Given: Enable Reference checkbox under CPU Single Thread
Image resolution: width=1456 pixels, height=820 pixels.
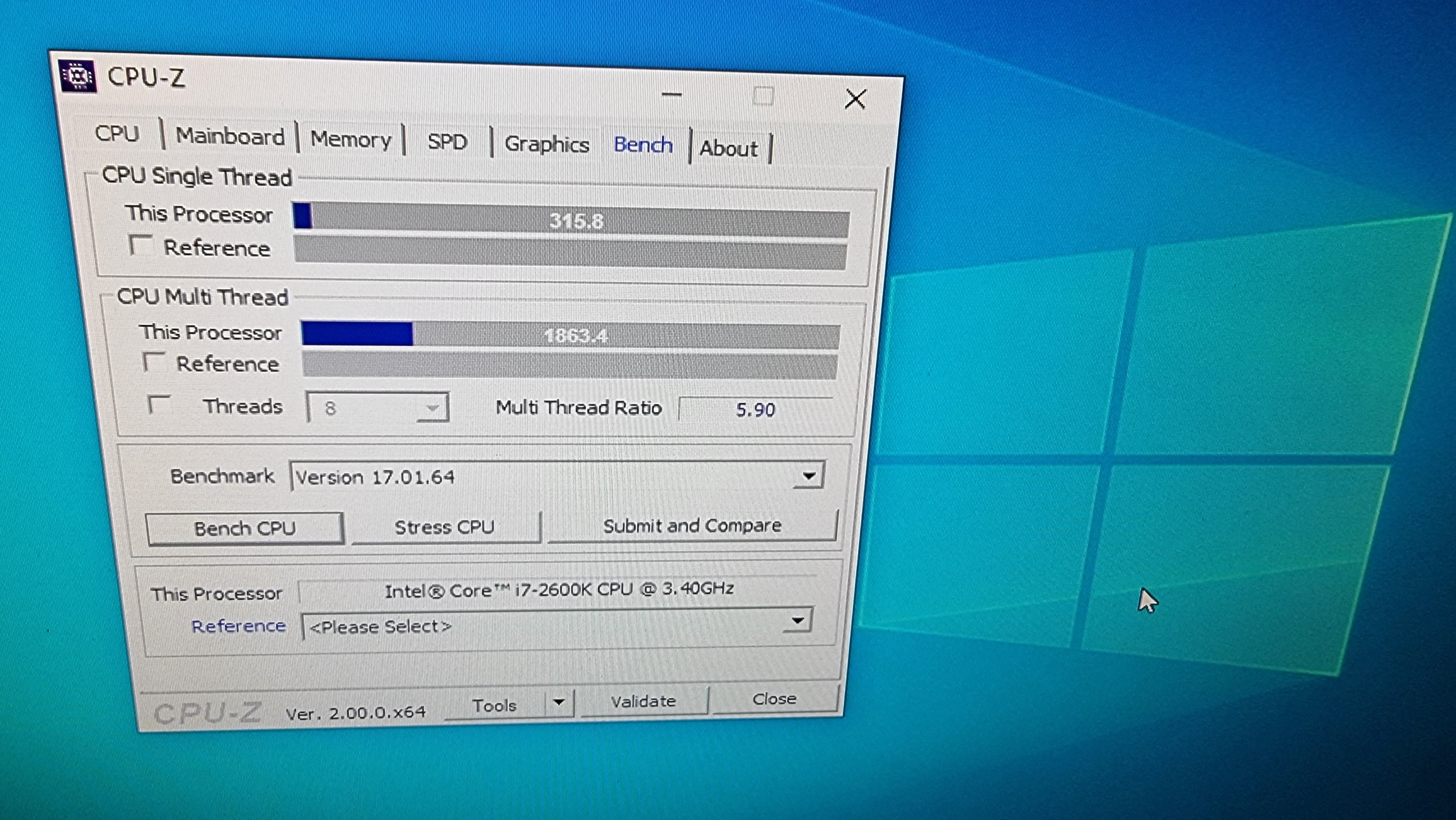Looking at the screenshot, I should [x=141, y=245].
